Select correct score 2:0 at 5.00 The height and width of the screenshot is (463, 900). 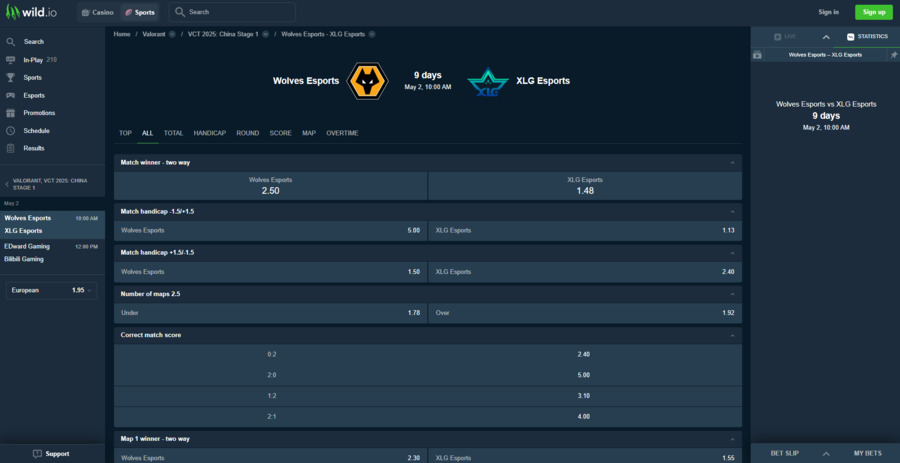428,375
